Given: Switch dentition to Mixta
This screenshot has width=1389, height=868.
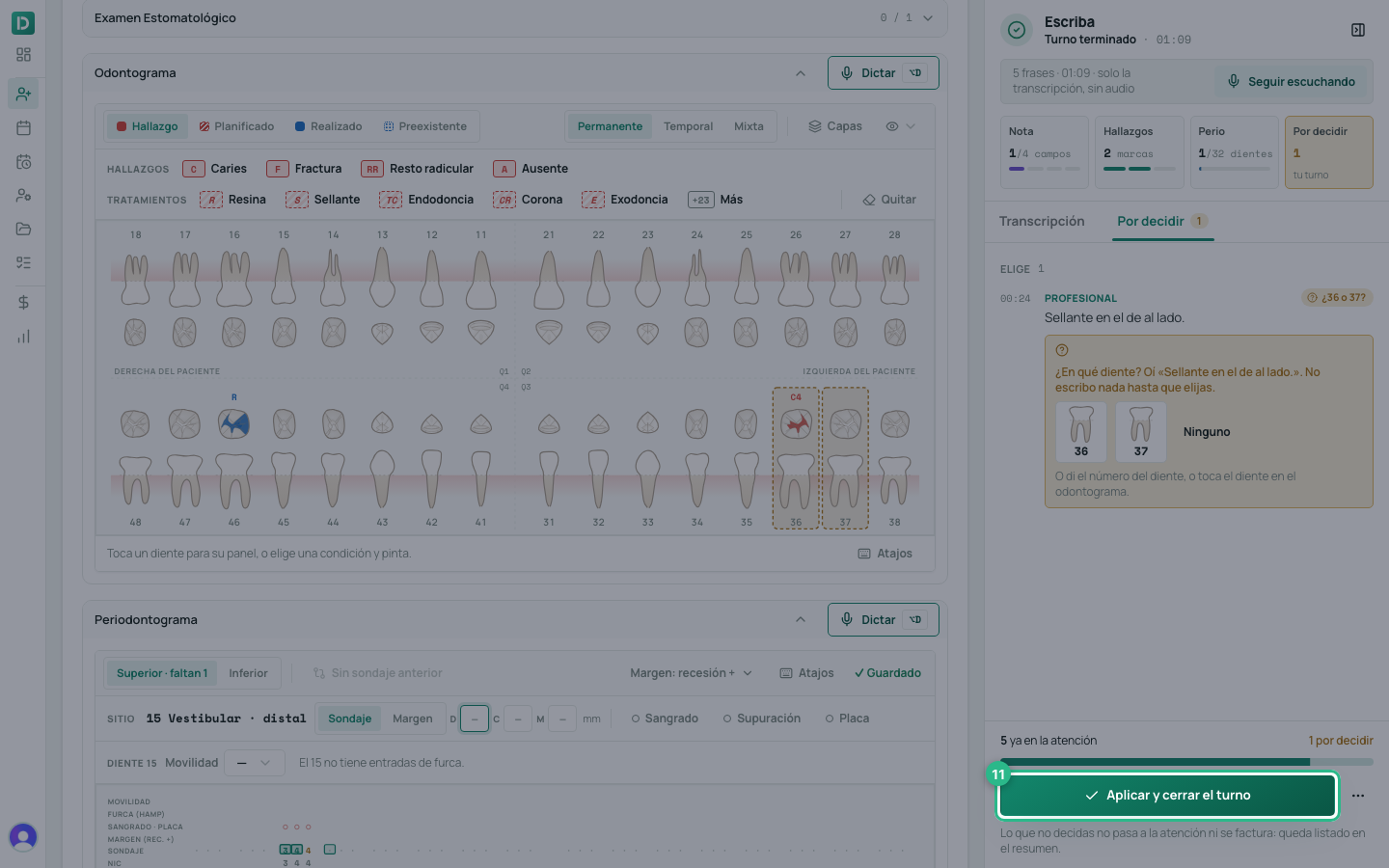Looking at the screenshot, I should (749, 126).
